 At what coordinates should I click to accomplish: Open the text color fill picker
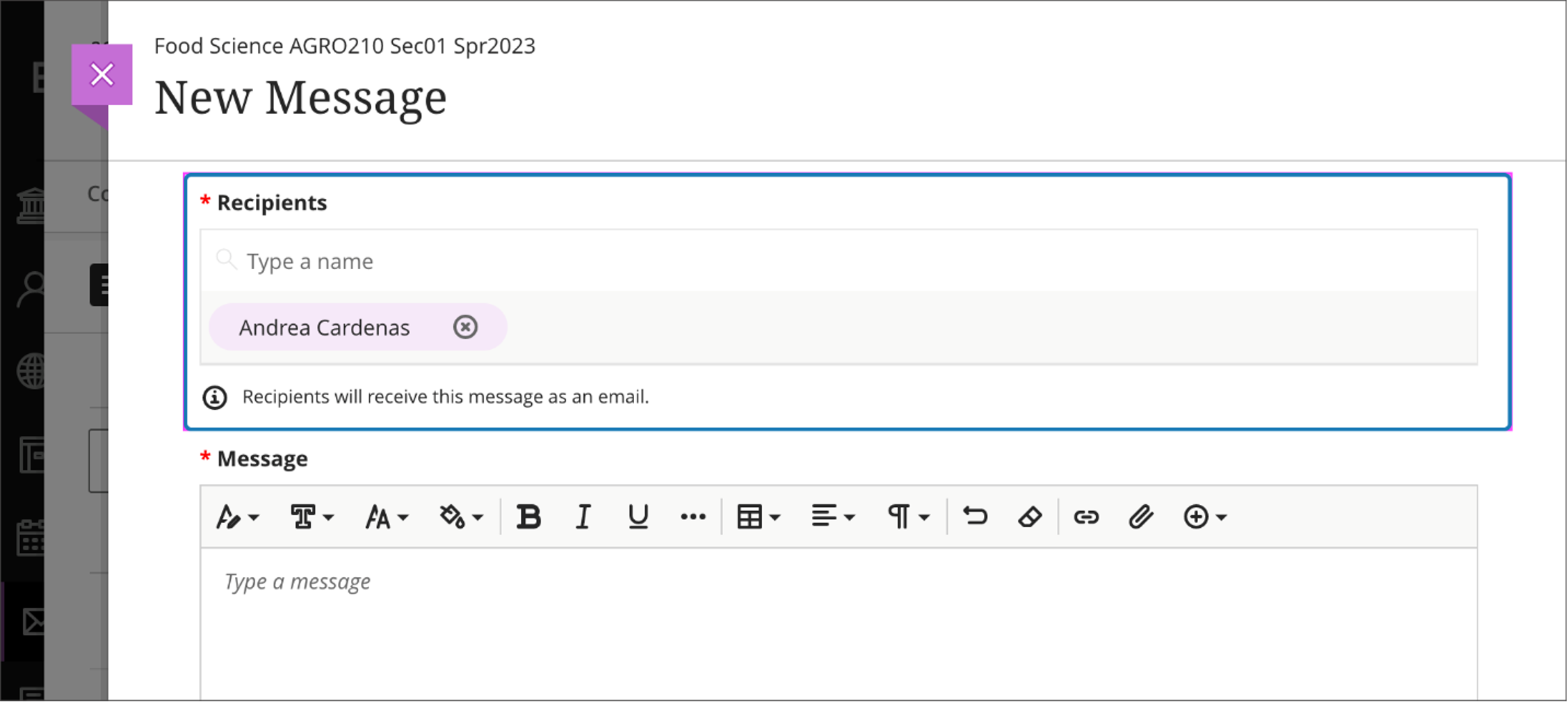point(460,517)
